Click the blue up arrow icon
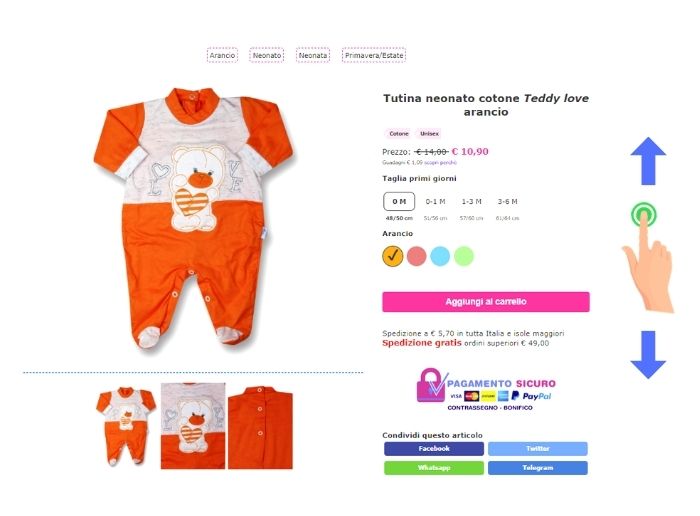 point(648,161)
